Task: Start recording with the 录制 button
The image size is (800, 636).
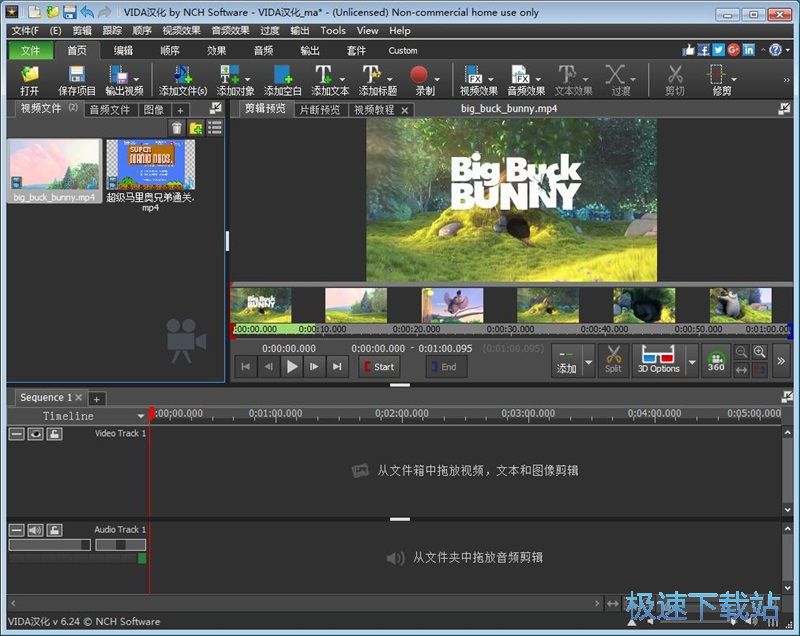Action: (x=419, y=75)
